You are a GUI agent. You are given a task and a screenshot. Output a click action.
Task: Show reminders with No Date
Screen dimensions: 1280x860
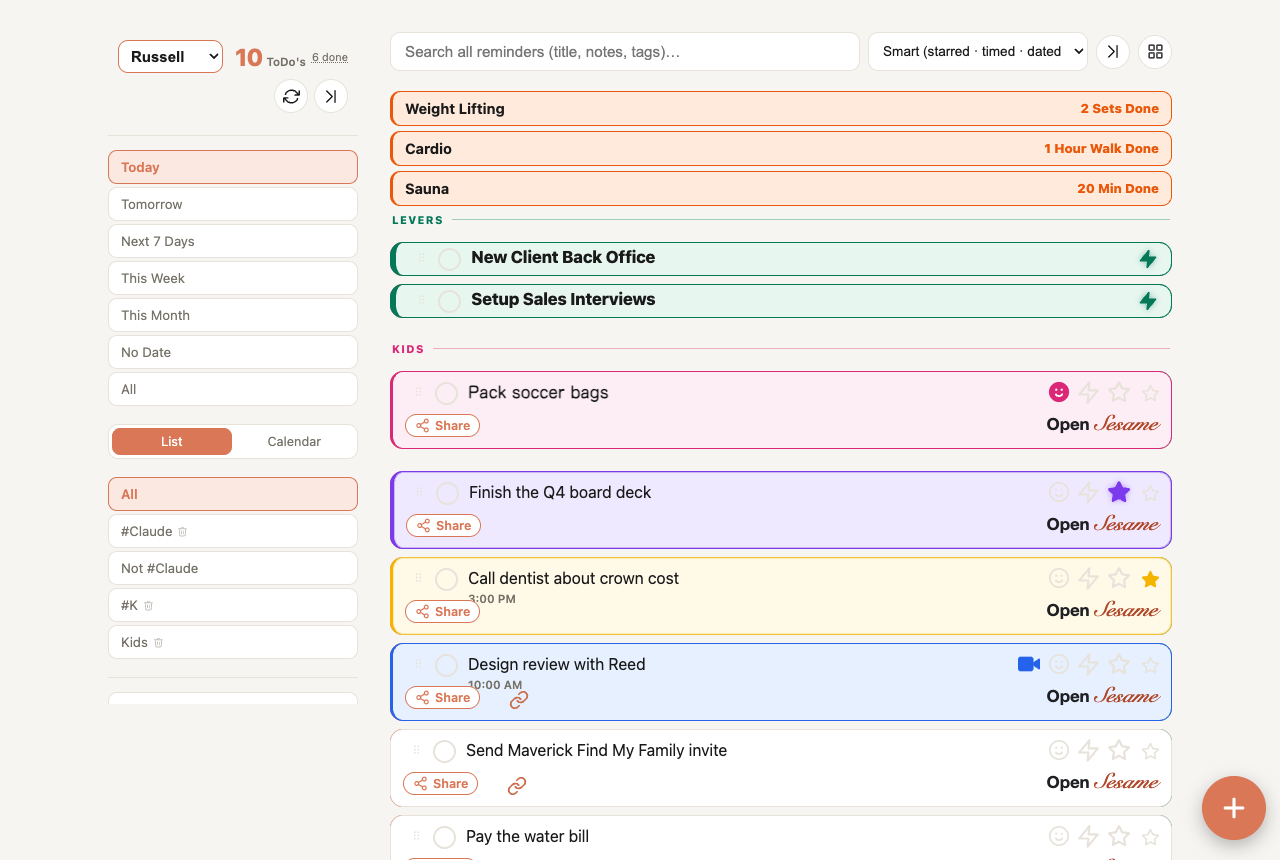pyautogui.click(x=233, y=352)
